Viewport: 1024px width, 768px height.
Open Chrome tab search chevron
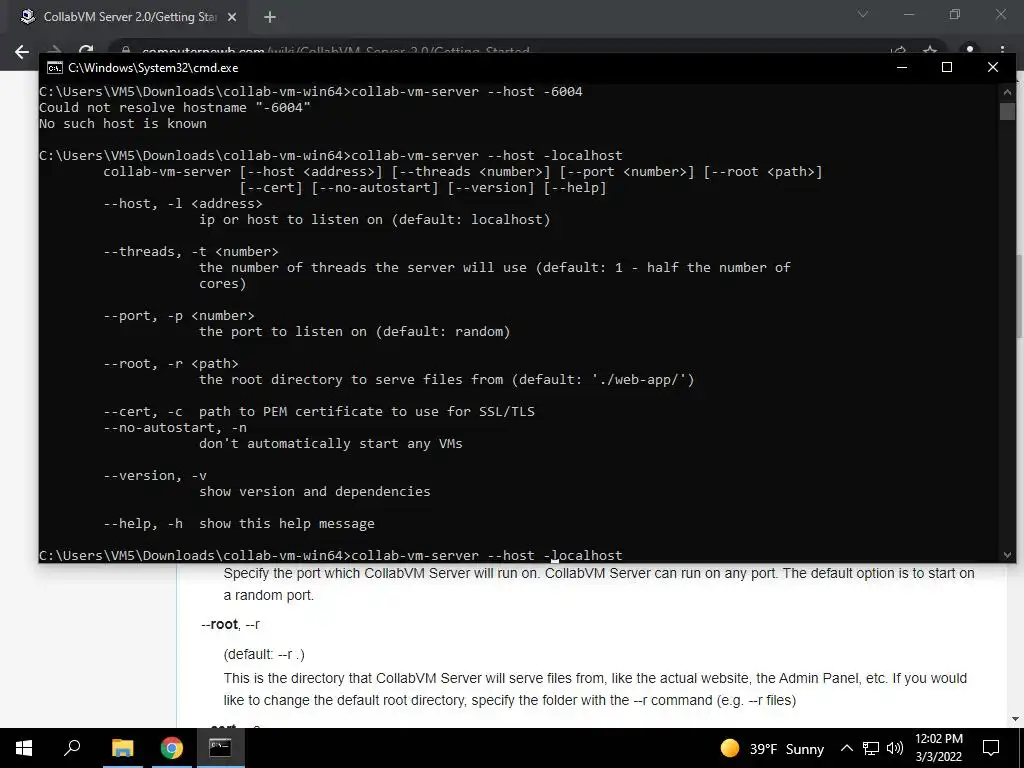point(863,14)
